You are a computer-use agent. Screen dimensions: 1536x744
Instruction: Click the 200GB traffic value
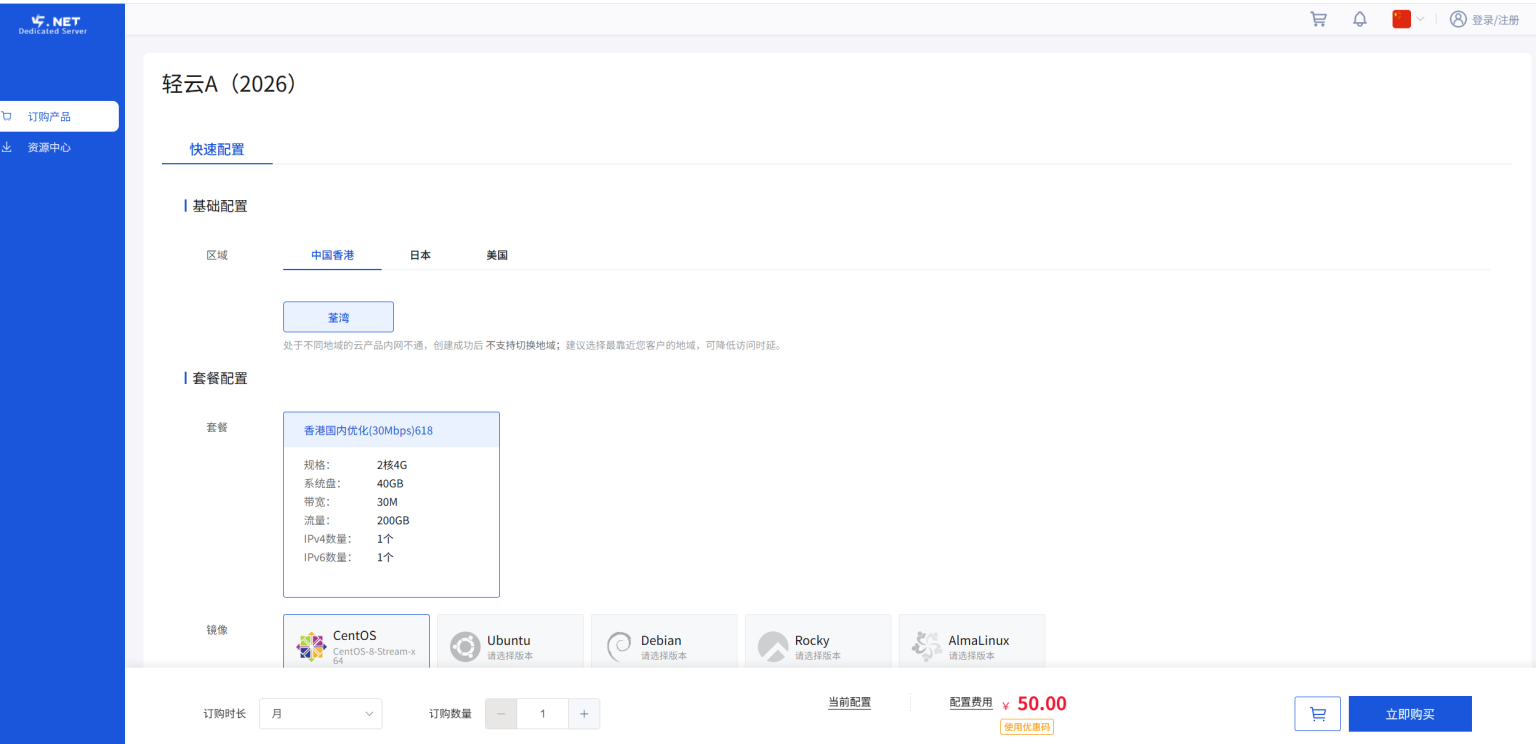tap(393, 520)
